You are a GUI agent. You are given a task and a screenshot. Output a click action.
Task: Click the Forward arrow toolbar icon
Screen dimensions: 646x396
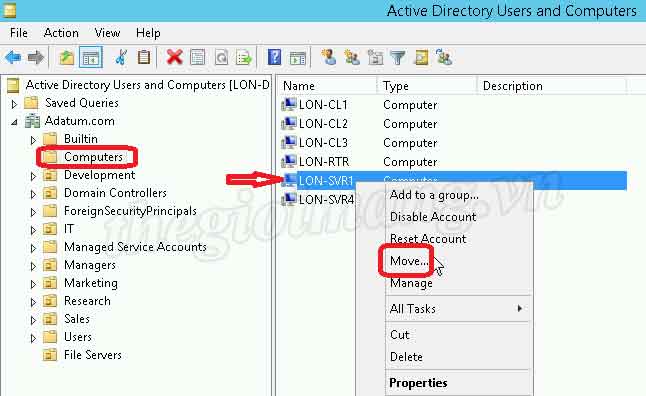pyautogui.click(x=35, y=57)
